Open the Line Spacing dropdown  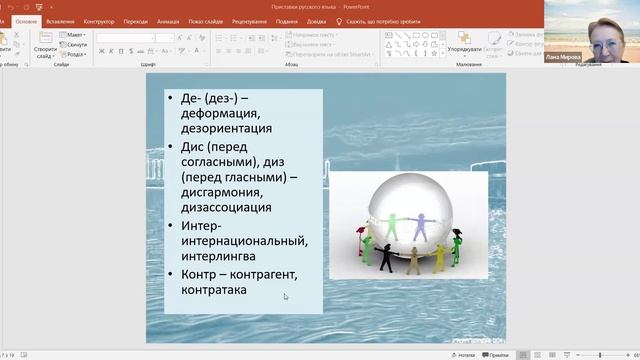click(x=276, y=38)
